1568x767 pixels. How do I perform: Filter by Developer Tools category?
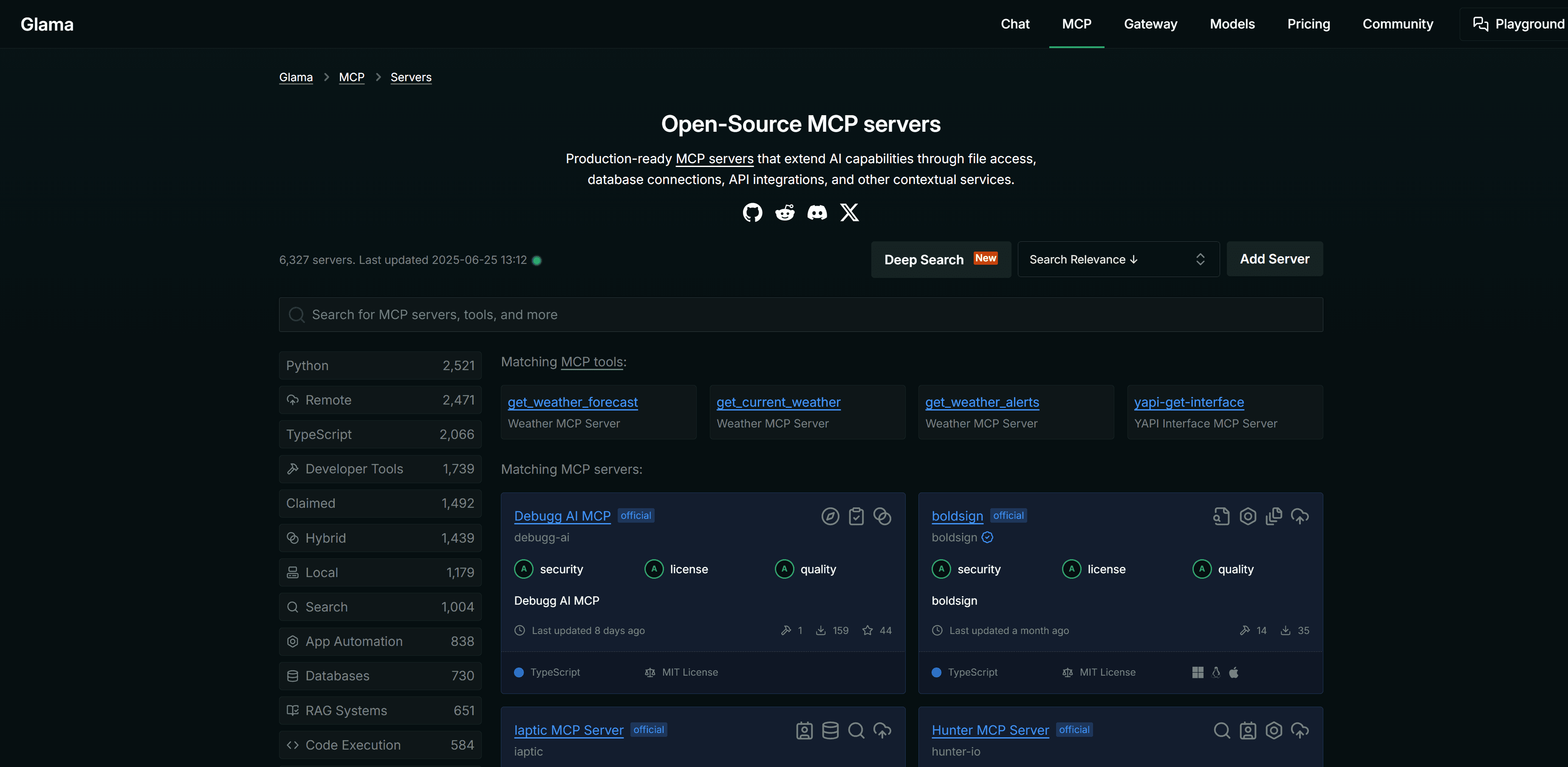tap(380, 469)
